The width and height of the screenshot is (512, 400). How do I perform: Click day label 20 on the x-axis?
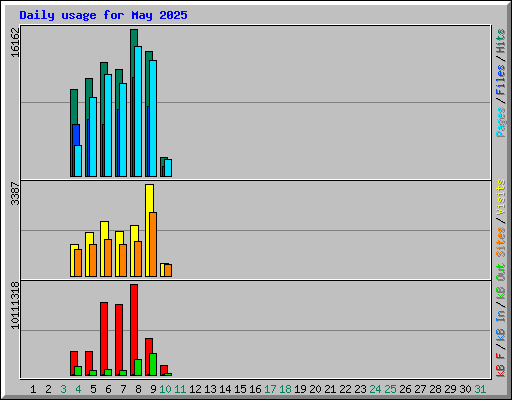(x=315, y=389)
